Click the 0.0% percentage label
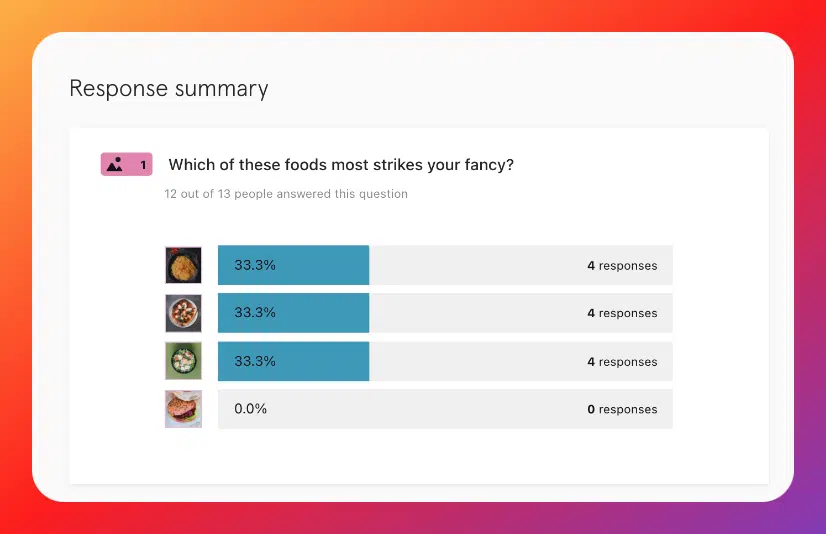 point(251,409)
